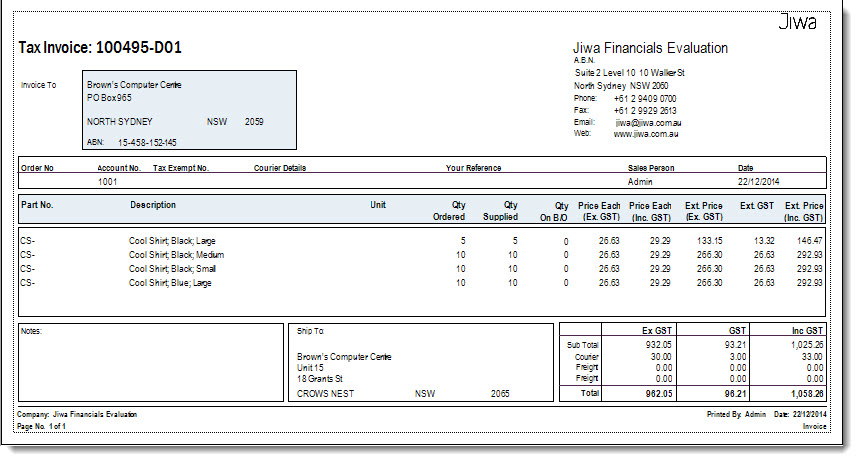Screen dimensions: 858x461
Task: Click the Courier Ex GST value 30.00
Action: click(x=661, y=357)
